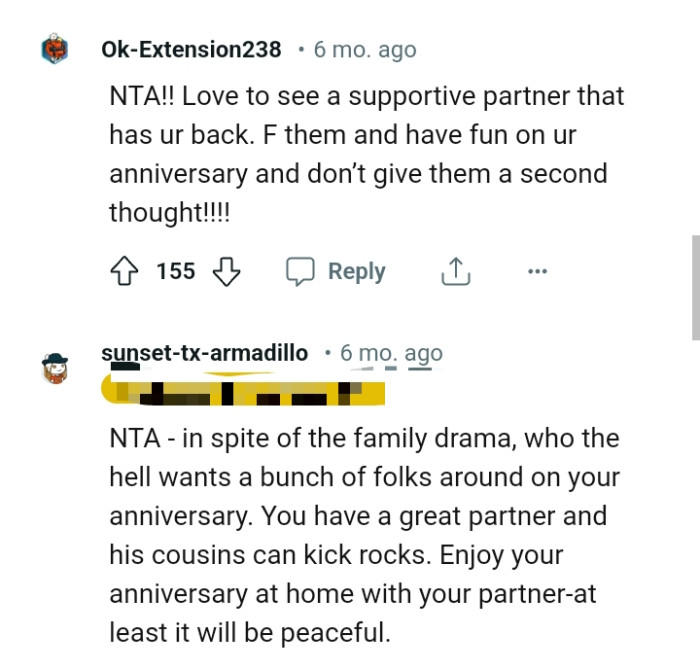Click the 'least it will be peaceful' line
700x670 pixels.
247,632
